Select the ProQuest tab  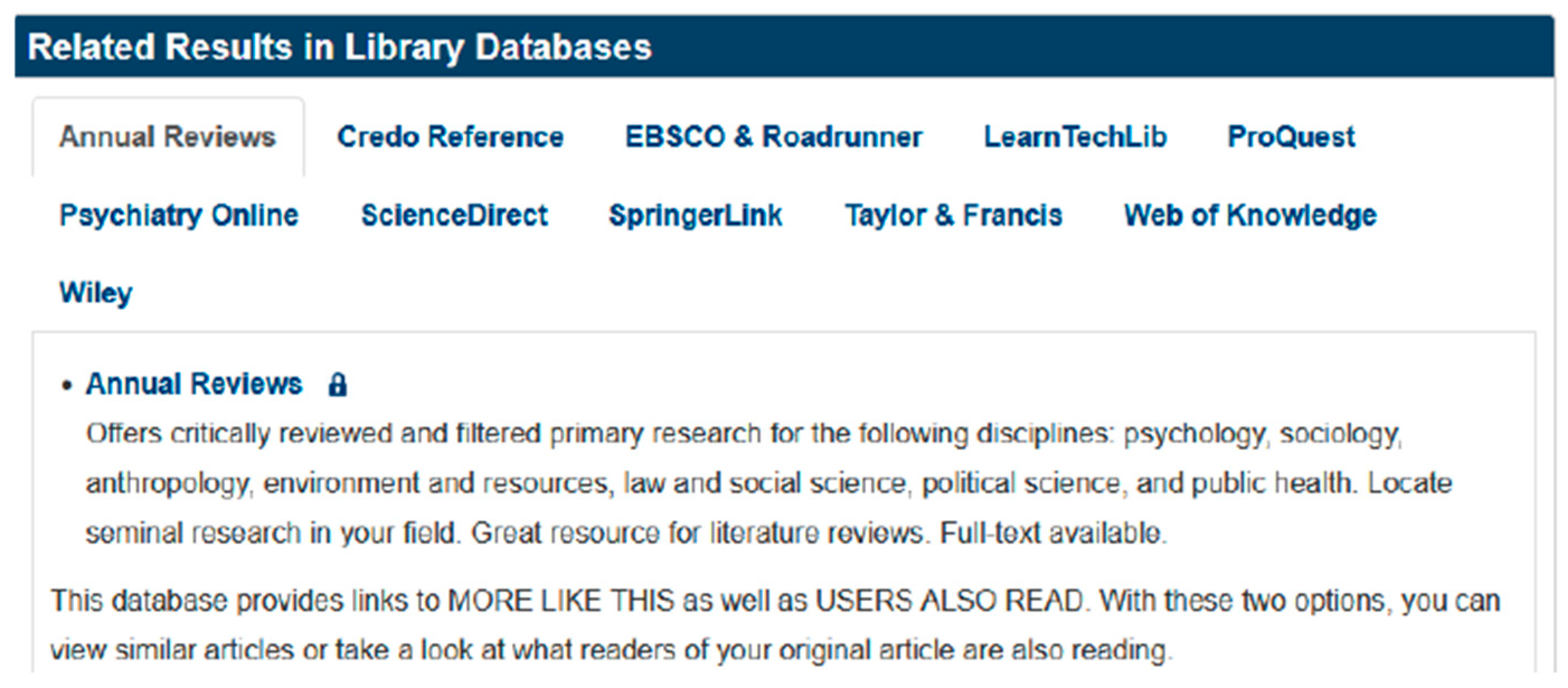tap(1291, 137)
